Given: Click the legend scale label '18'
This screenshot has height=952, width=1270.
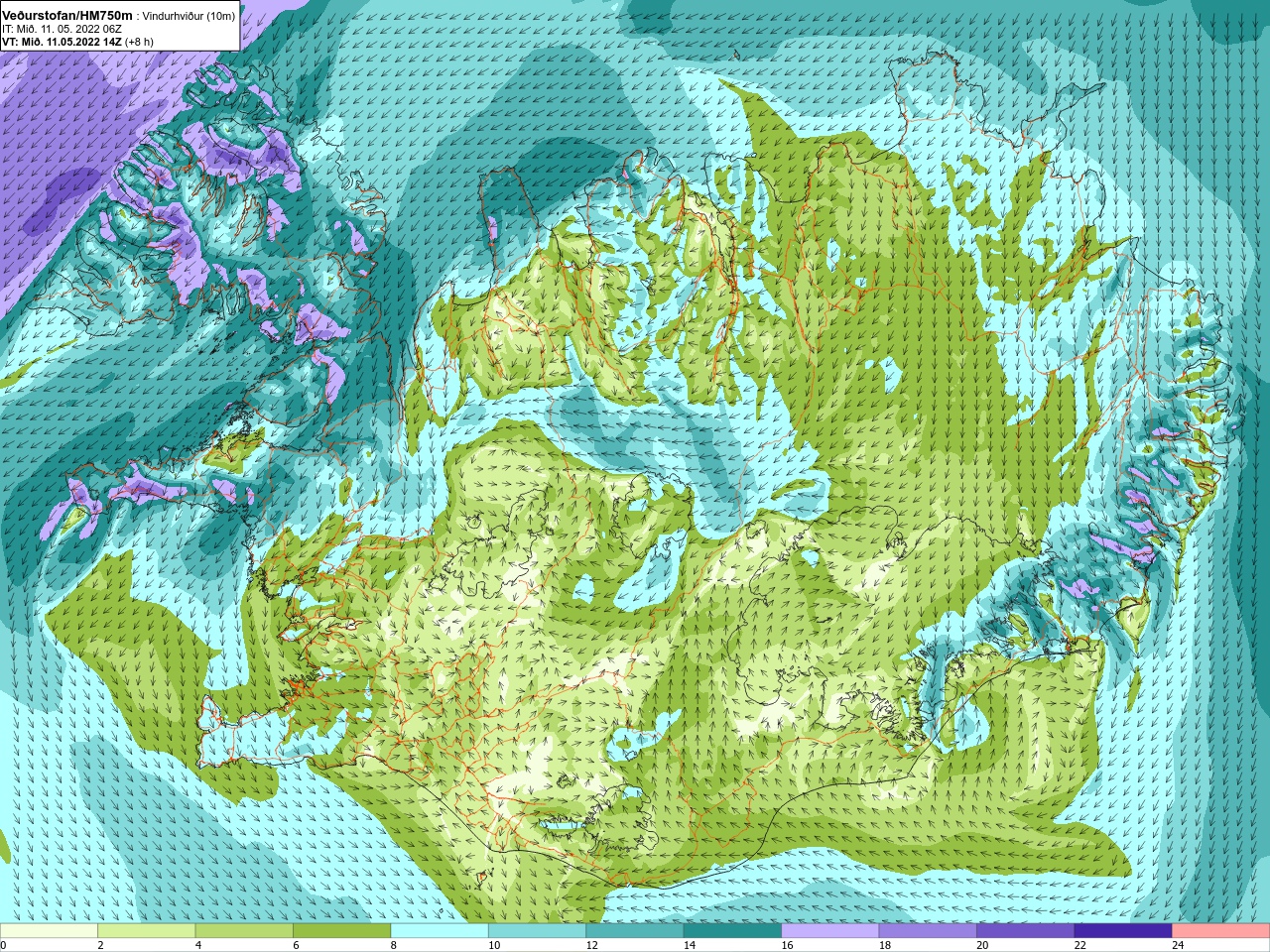Looking at the screenshot, I should tap(885, 945).
